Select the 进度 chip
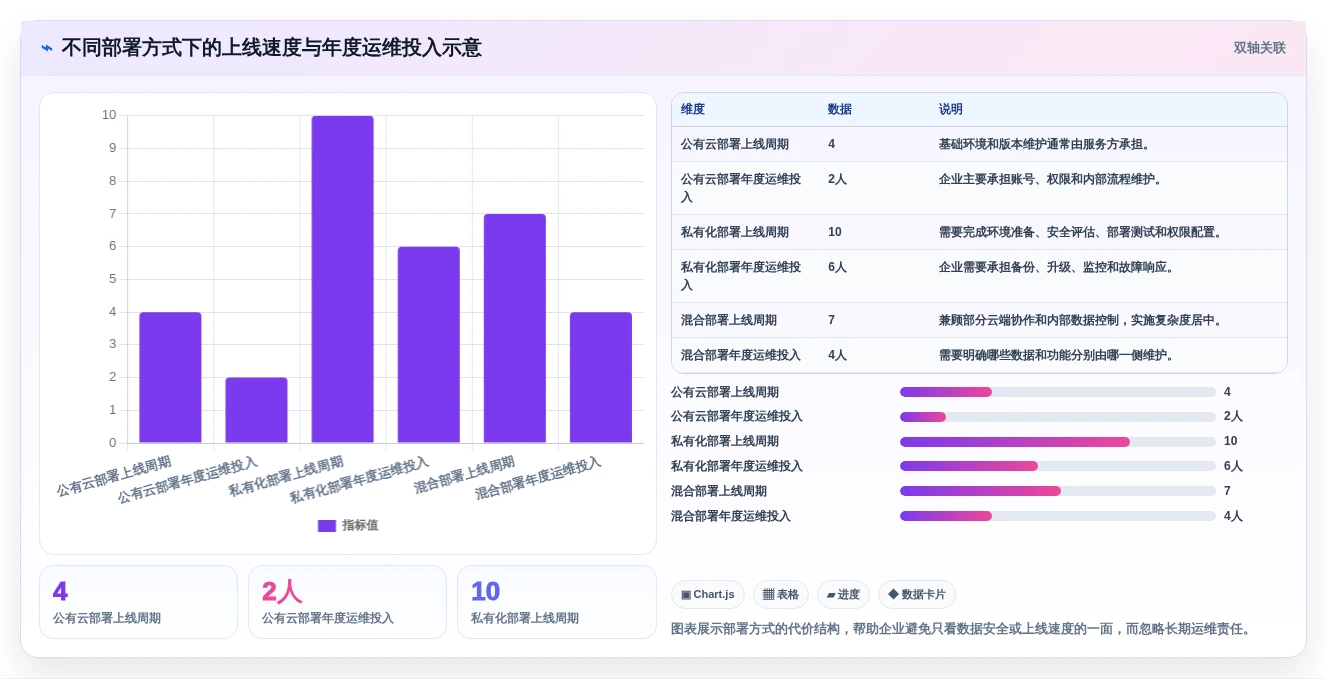 pos(843,595)
